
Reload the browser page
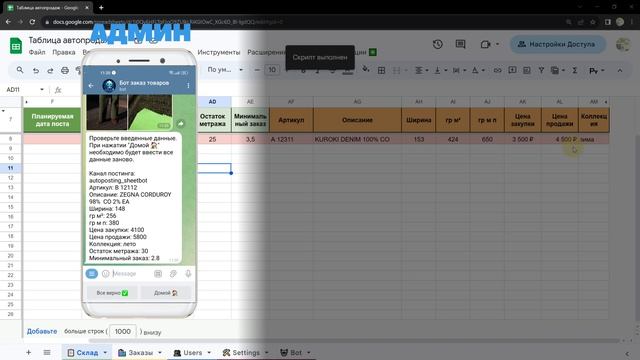click(32, 22)
